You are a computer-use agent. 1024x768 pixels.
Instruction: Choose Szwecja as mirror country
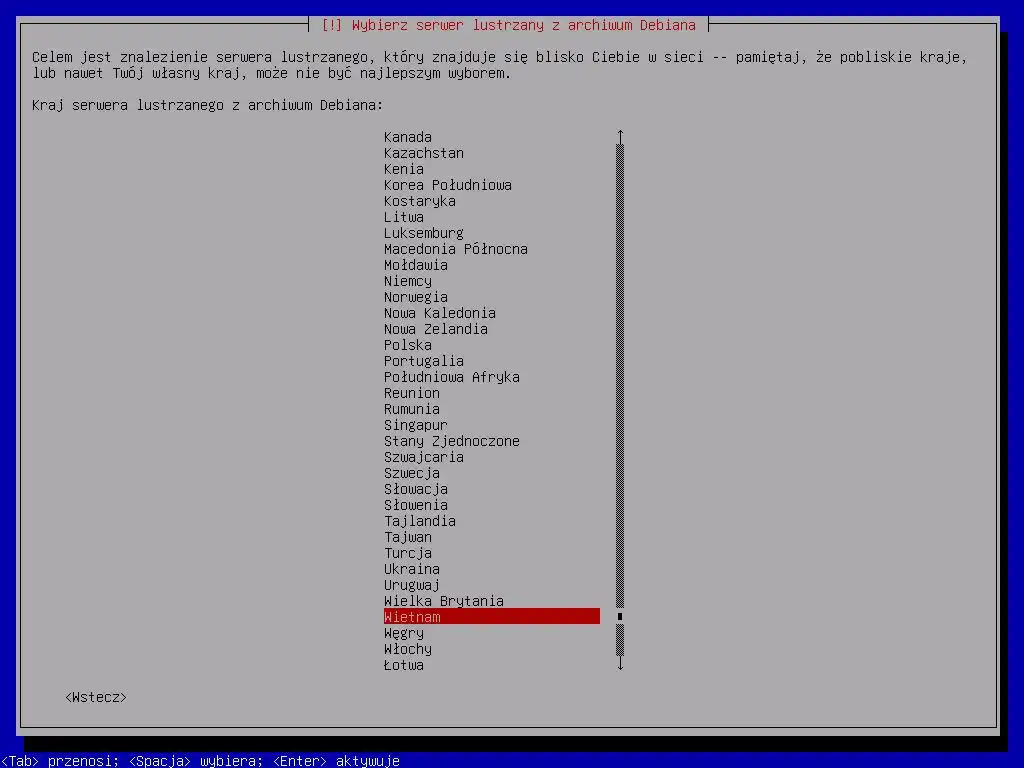point(492,473)
